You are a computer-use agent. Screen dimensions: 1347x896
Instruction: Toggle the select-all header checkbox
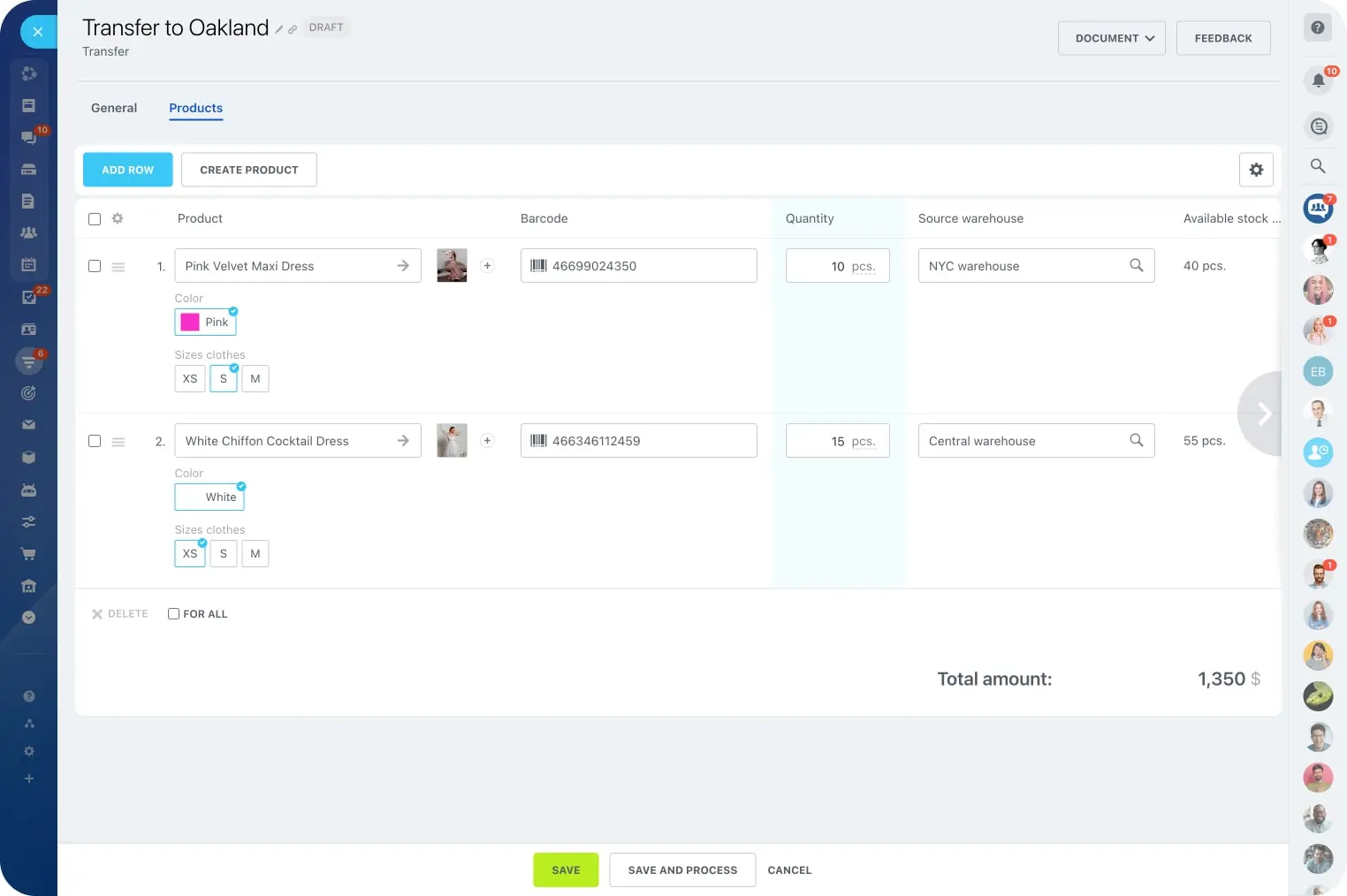pyautogui.click(x=95, y=219)
